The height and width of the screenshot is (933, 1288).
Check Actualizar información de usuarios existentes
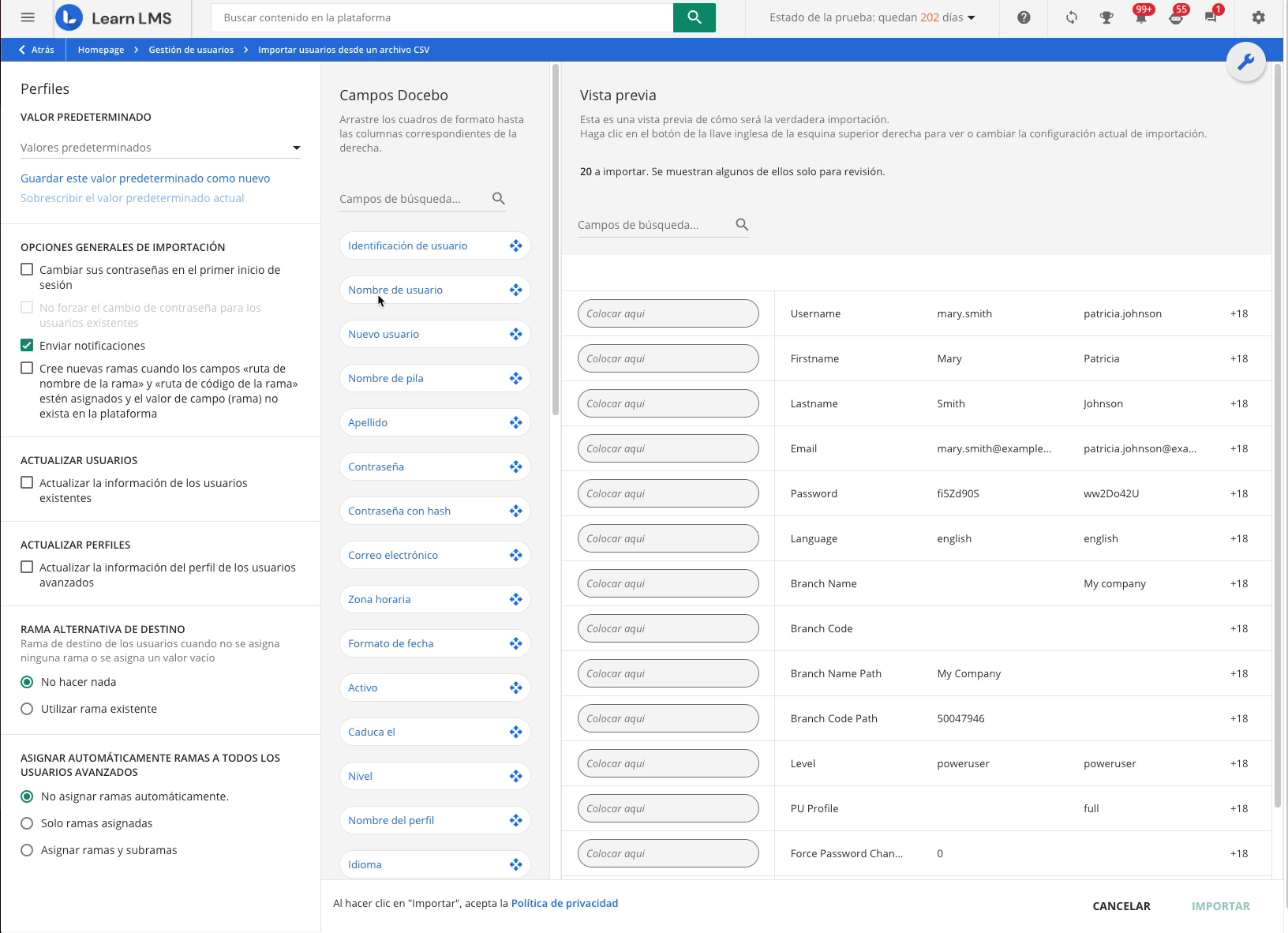point(27,482)
